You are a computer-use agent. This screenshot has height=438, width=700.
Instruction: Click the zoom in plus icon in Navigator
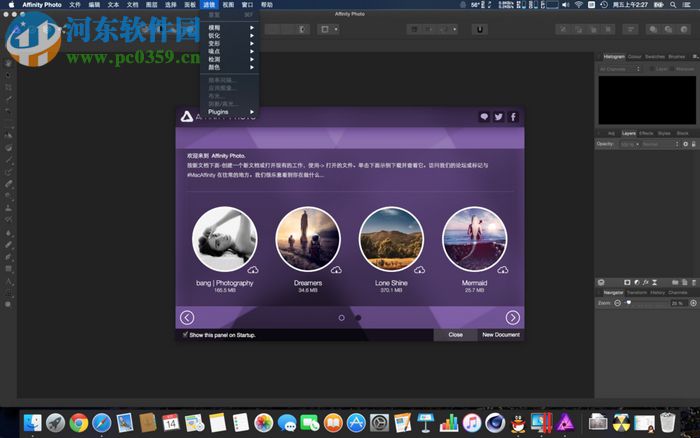[693, 303]
